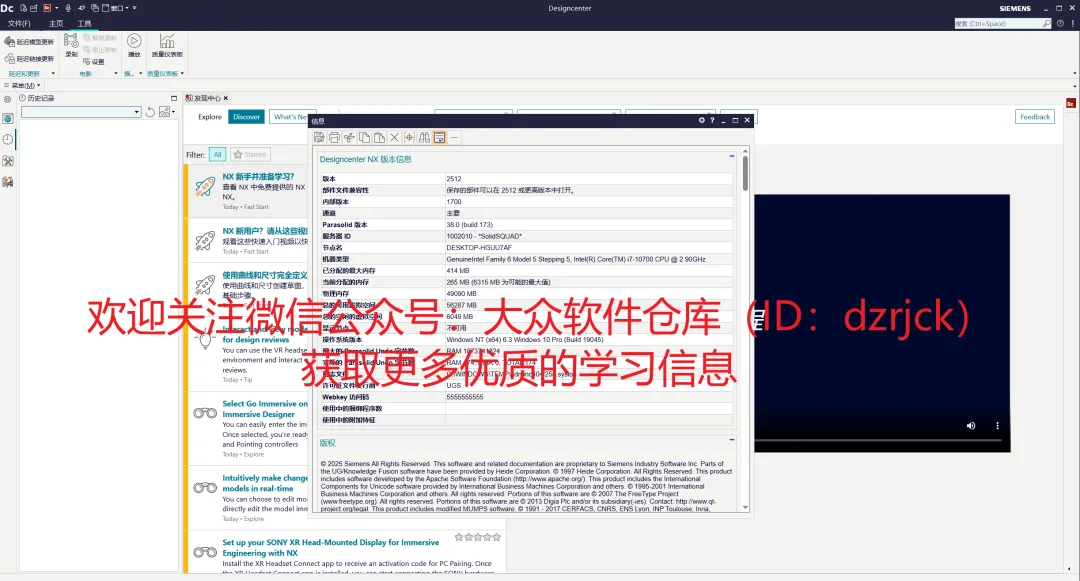Click the Open file icon in quick access toolbar

tap(34, 8)
